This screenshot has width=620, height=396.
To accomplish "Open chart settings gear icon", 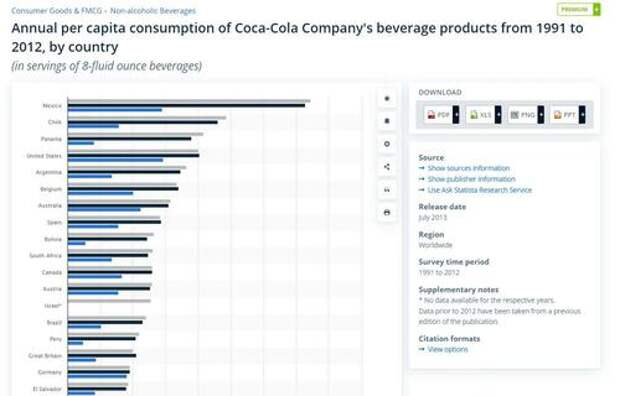I will pyautogui.click(x=387, y=144).
